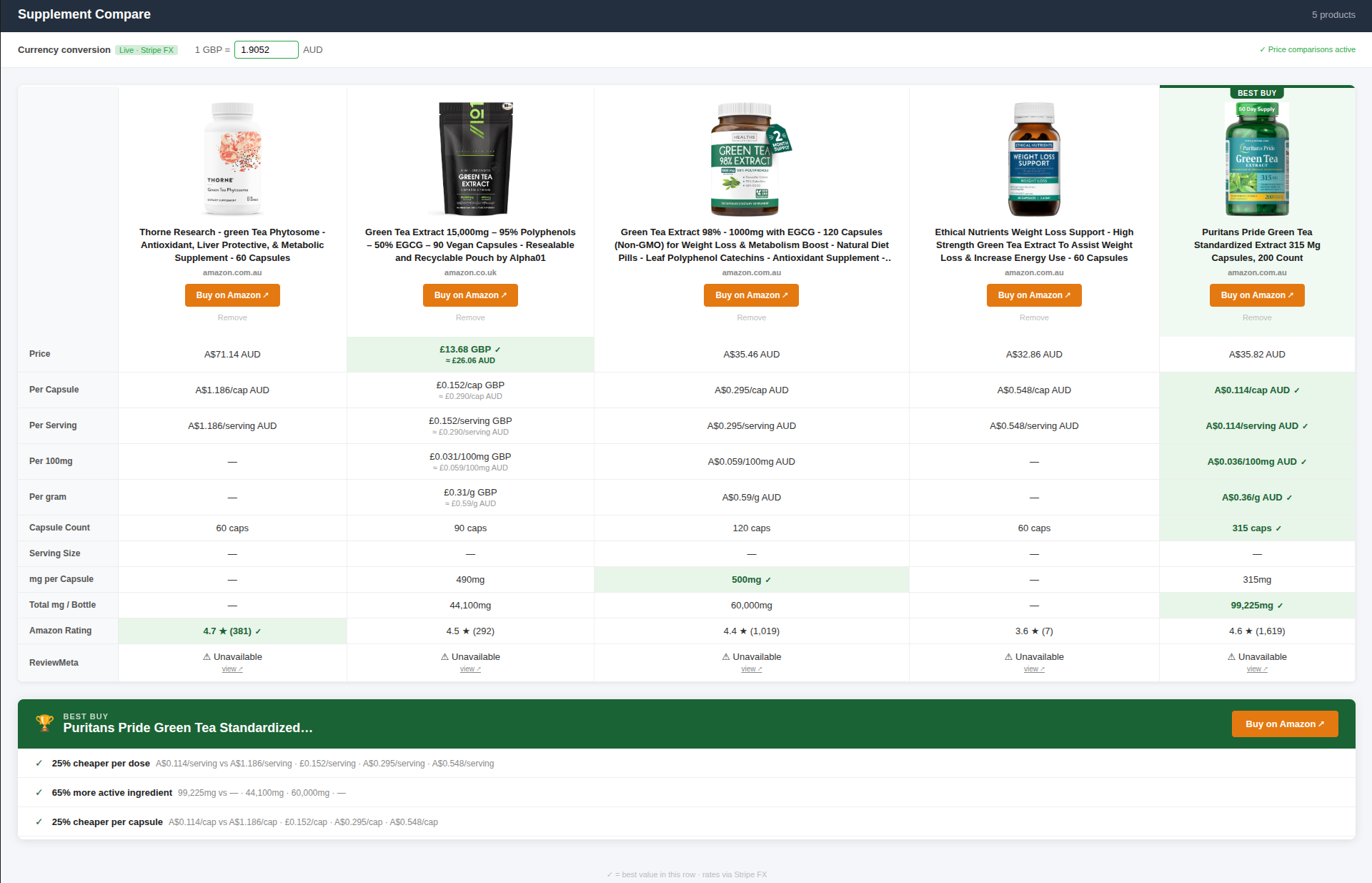The height and width of the screenshot is (883, 1372).
Task: Remove Ethical Nutrients product
Action: point(1034,317)
